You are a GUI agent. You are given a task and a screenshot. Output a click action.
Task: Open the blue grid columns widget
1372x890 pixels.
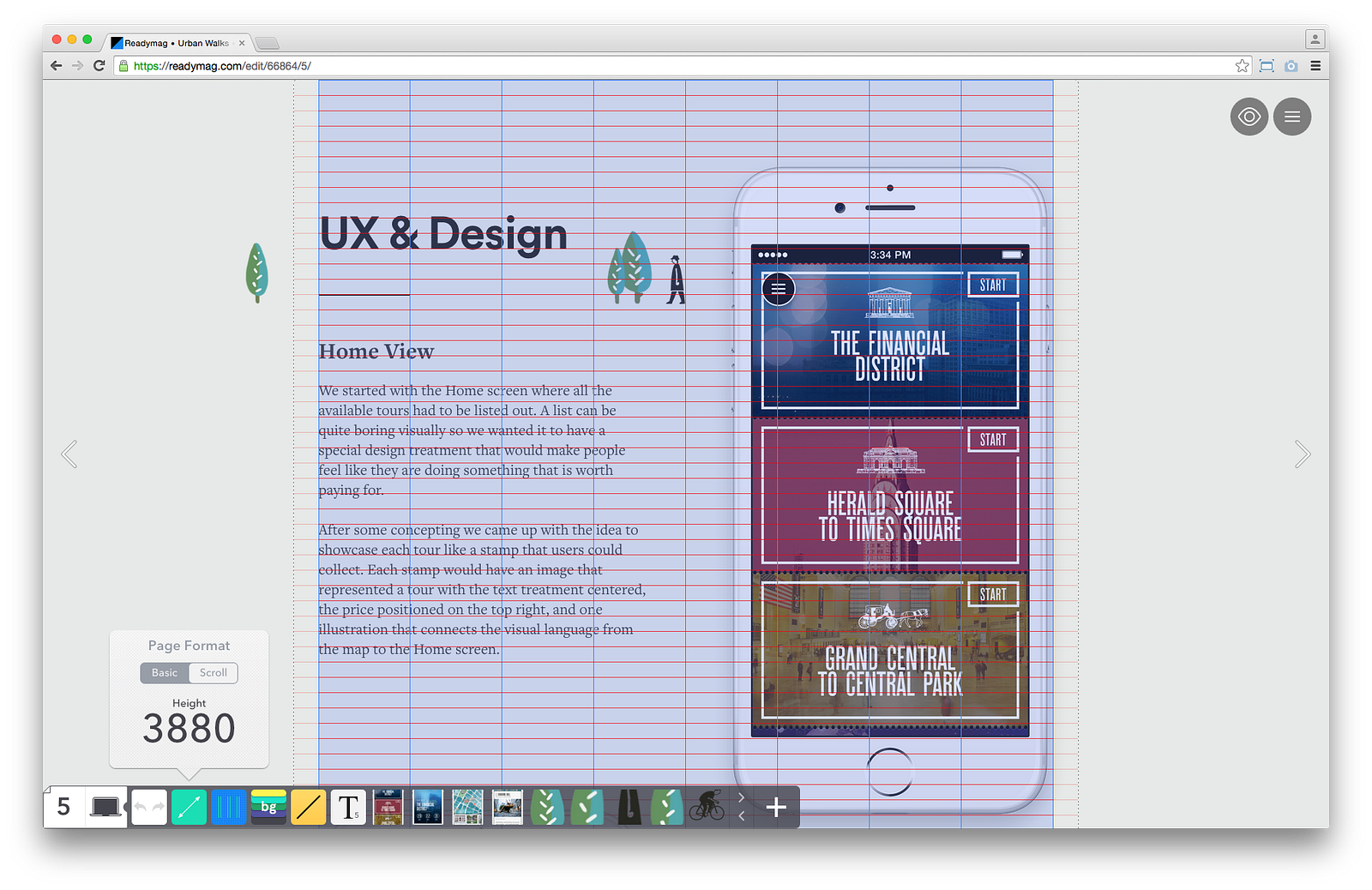228,807
